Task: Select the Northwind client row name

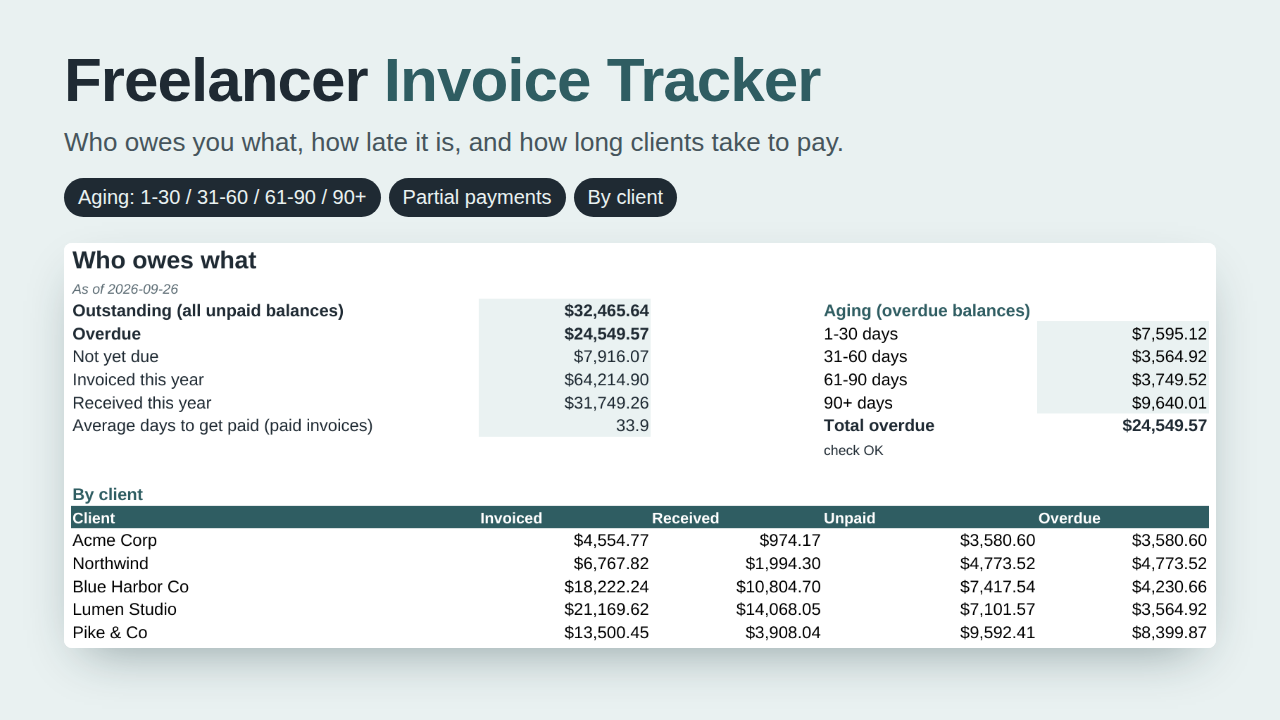Action: 111,564
